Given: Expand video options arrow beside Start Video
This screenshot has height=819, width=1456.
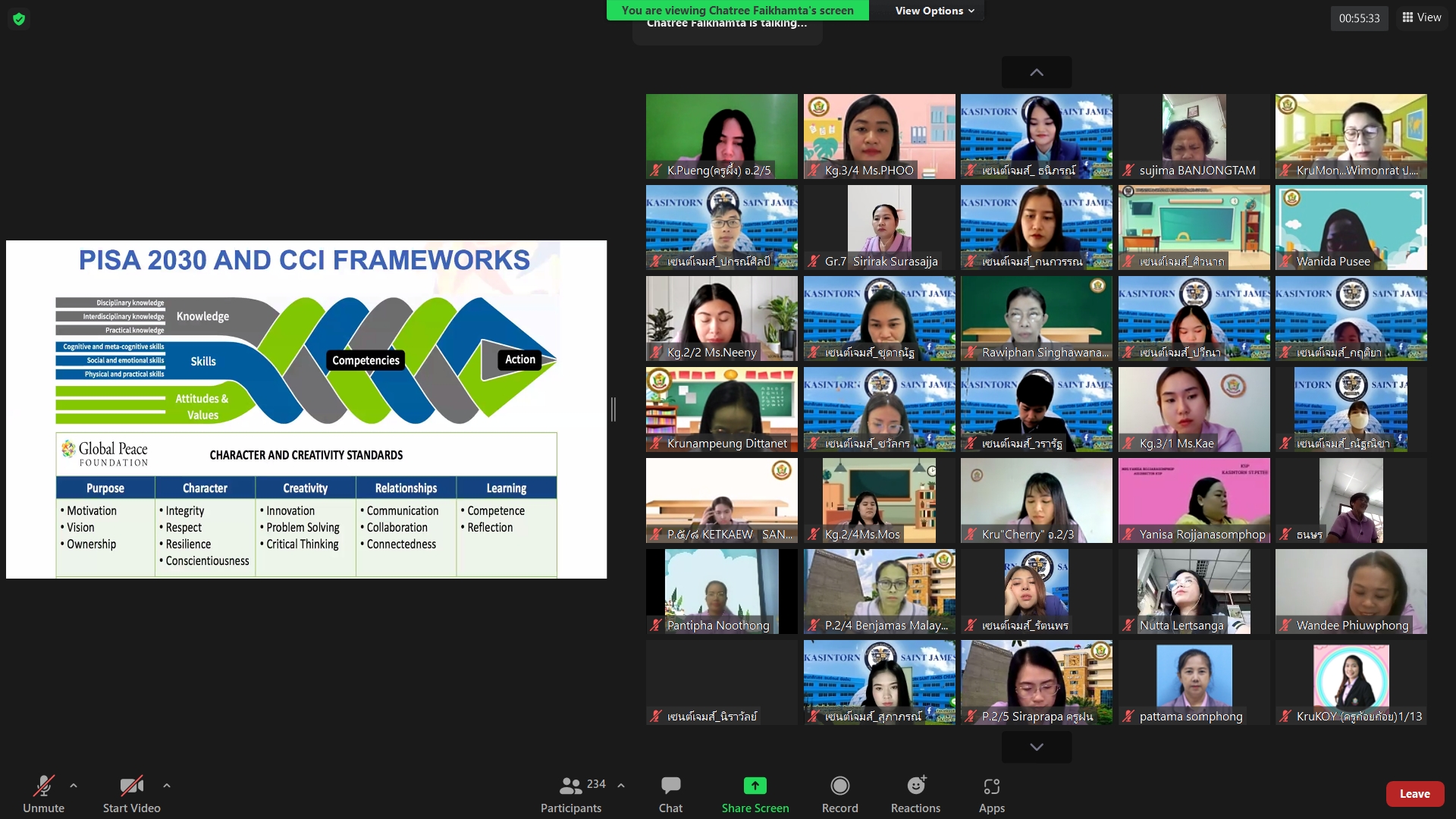Looking at the screenshot, I should pyautogui.click(x=167, y=786).
